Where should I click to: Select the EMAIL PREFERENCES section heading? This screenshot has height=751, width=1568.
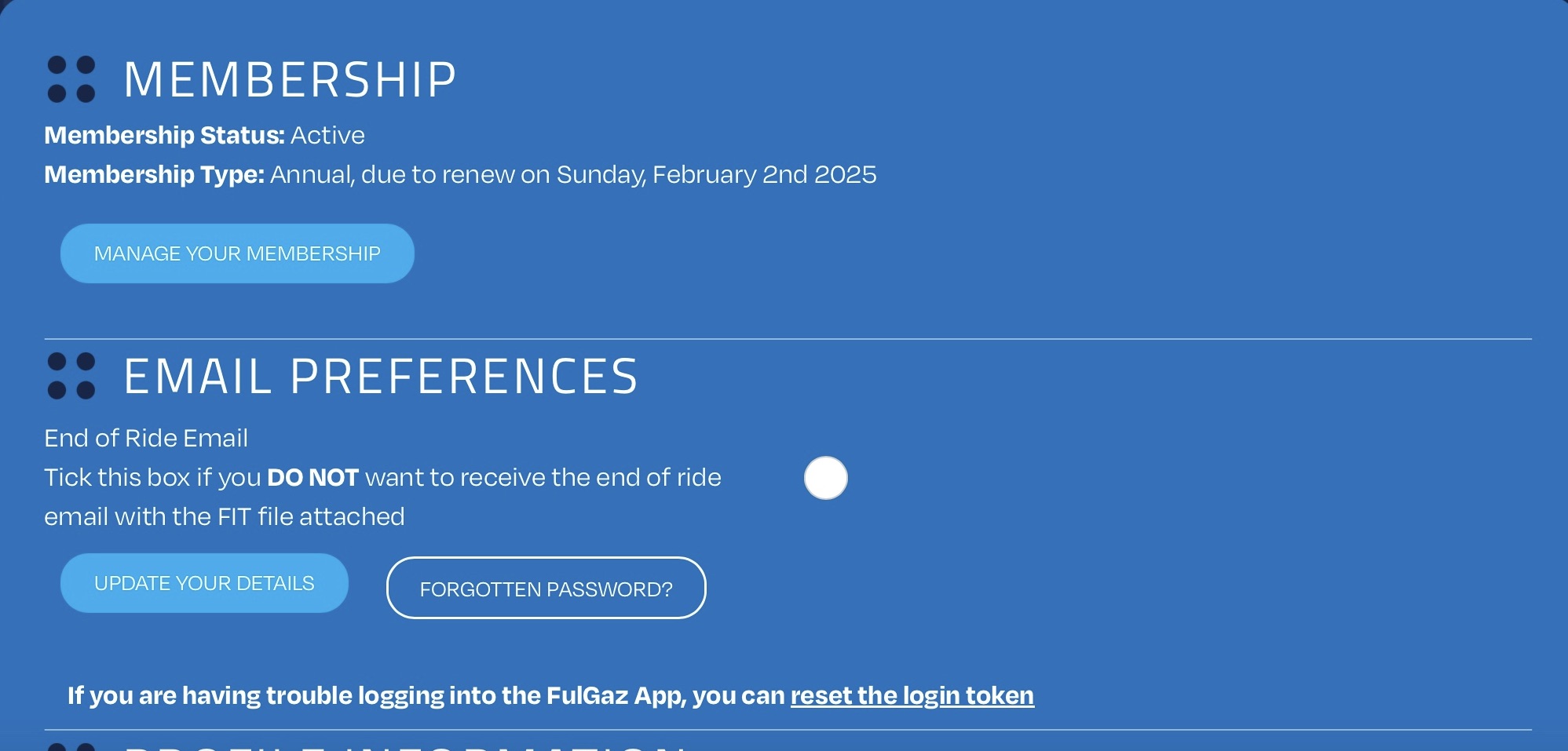click(381, 376)
